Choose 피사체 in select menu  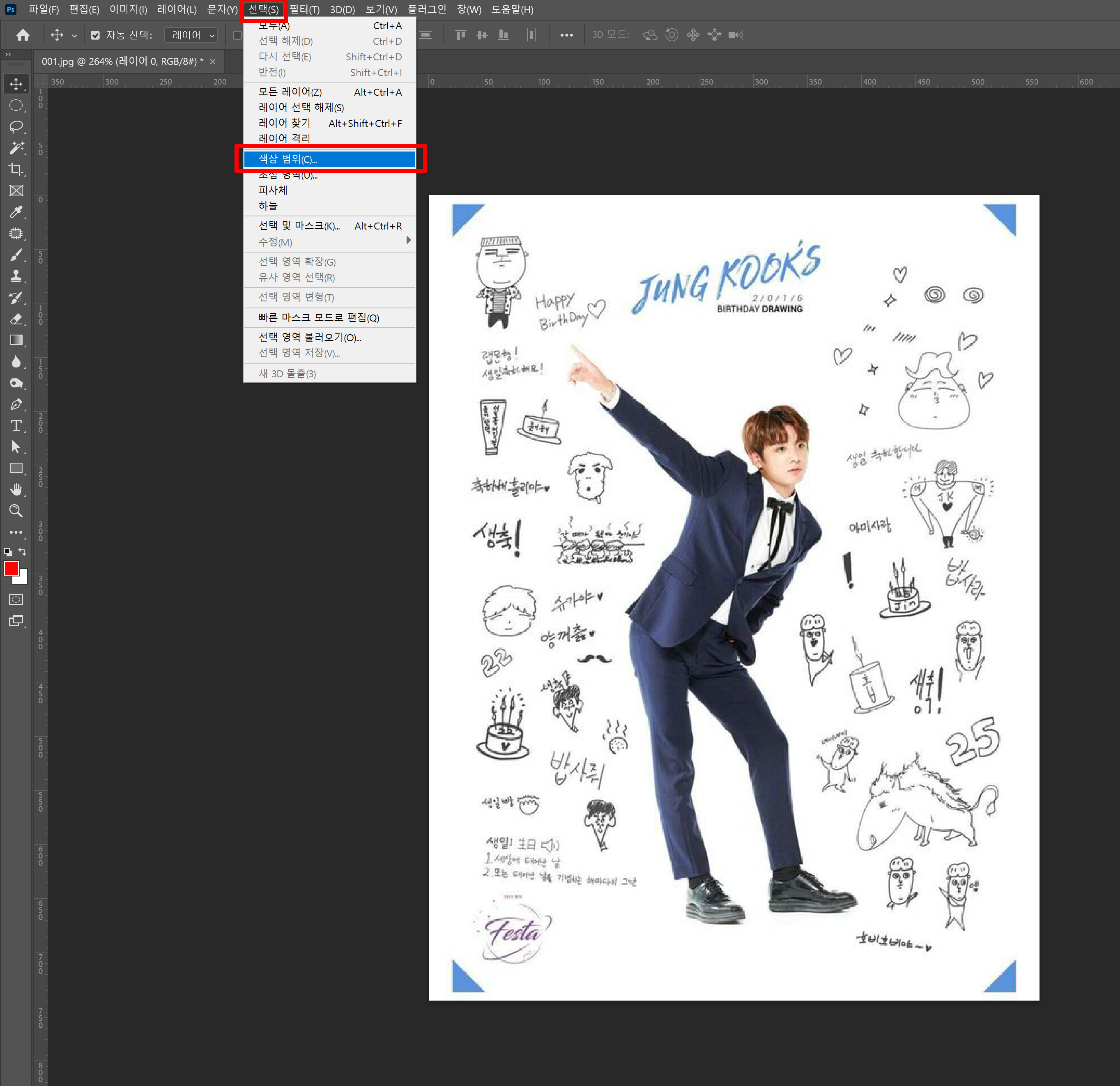pos(329,190)
